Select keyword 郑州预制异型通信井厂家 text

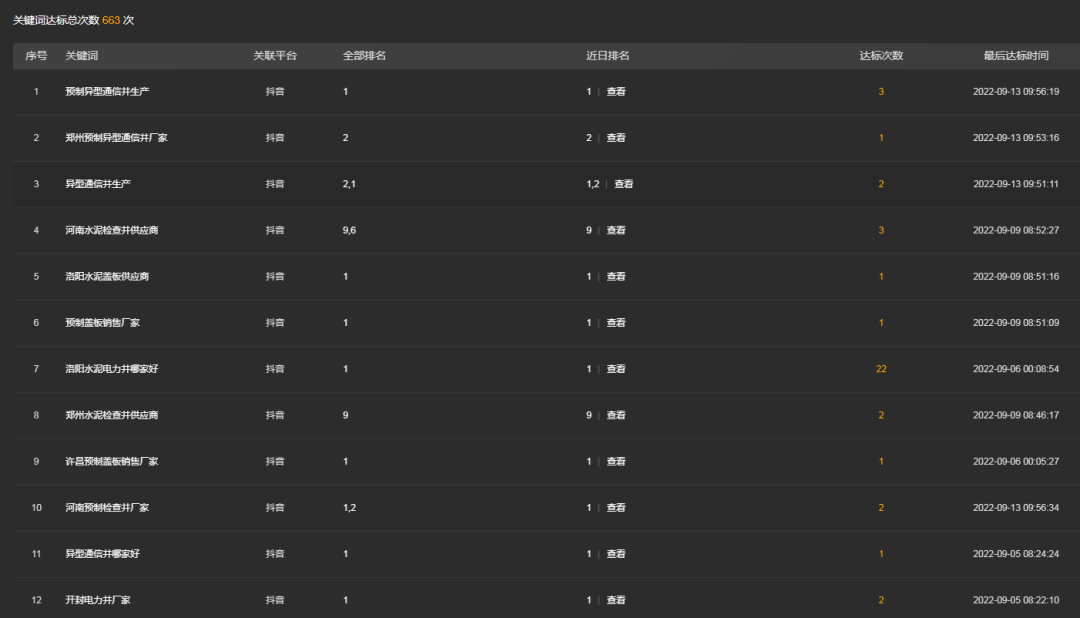pyautogui.click(x=116, y=138)
